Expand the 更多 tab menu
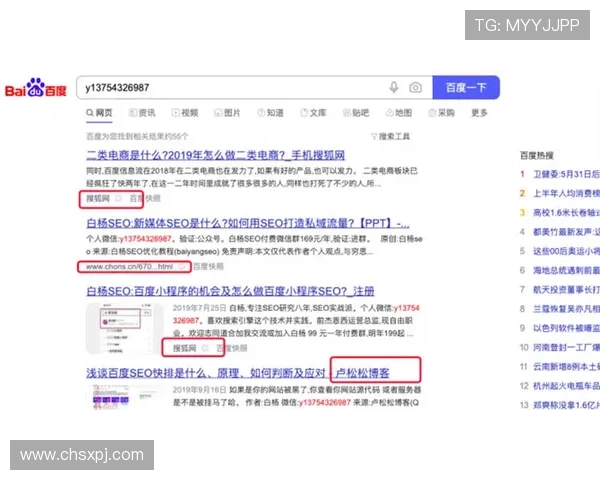 coord(479,113)
